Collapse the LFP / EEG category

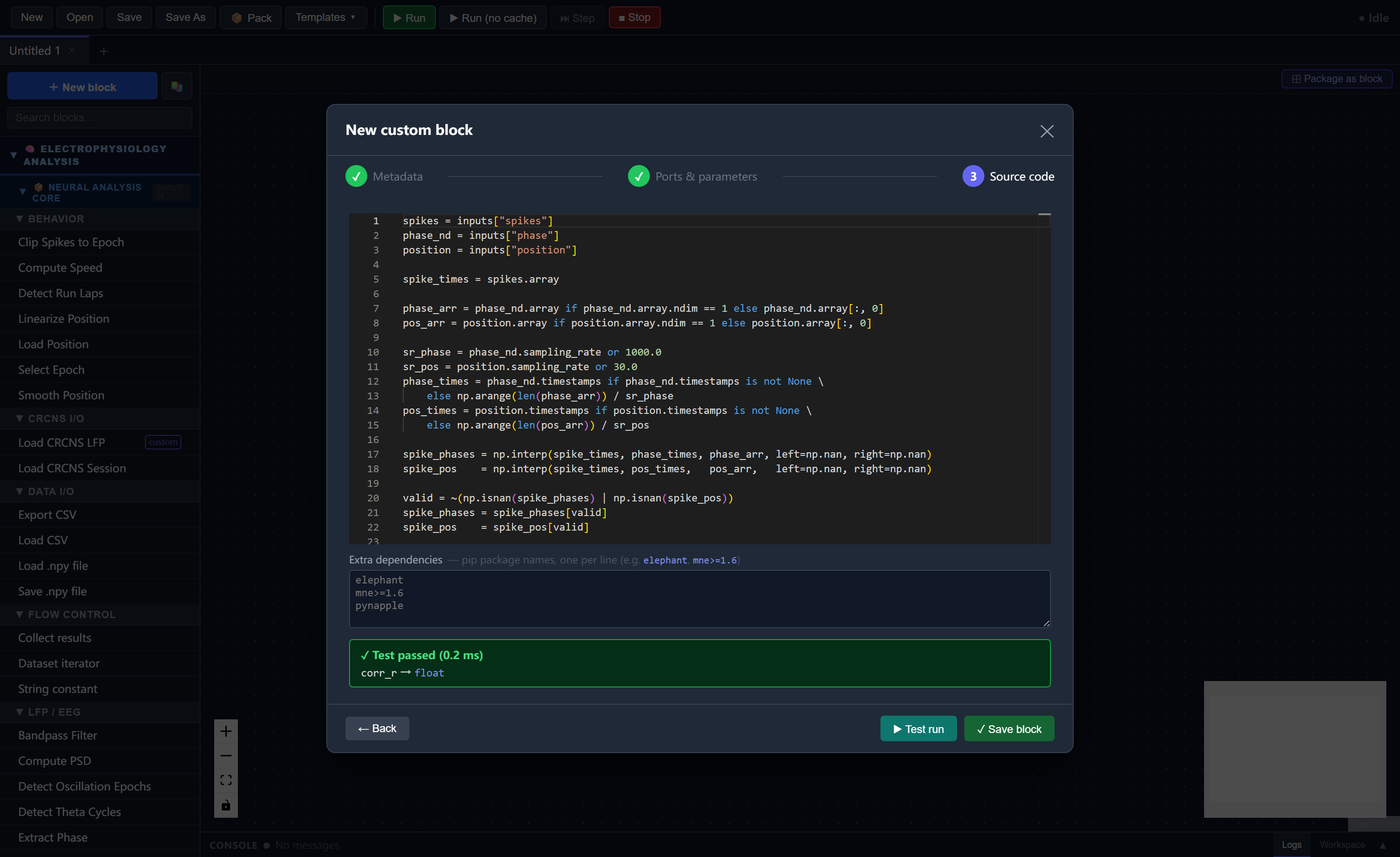[19, 712]
